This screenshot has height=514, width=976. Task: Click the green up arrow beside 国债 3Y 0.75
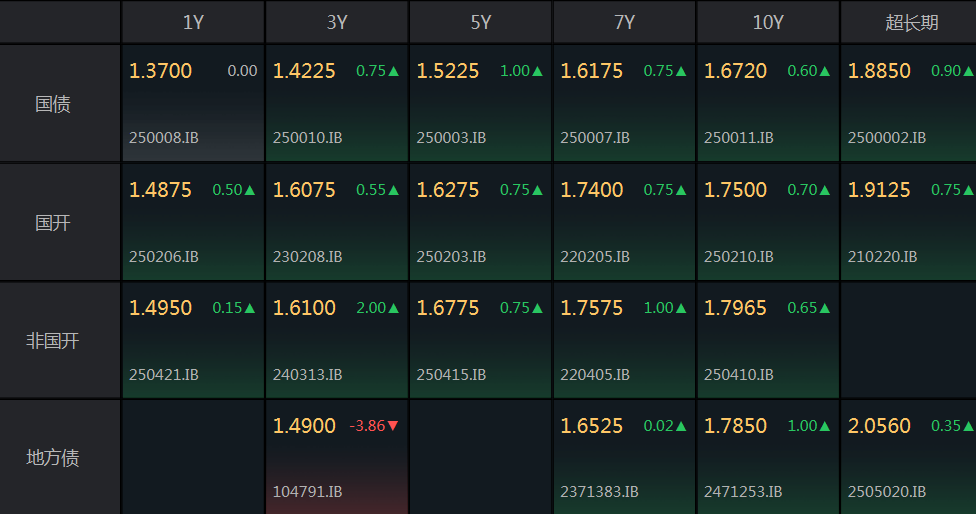(393, 72)
